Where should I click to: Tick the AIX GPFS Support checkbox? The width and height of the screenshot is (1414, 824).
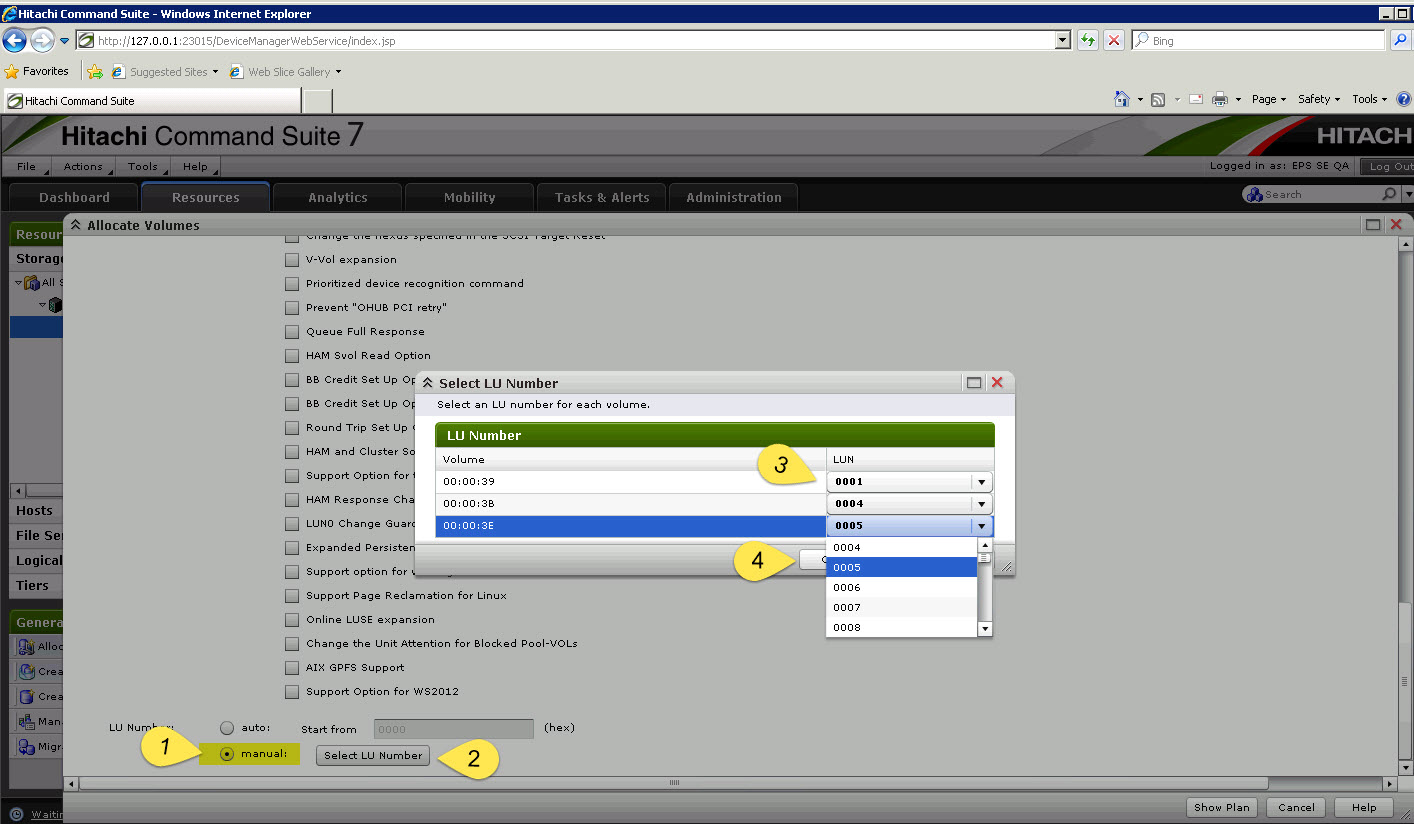[292, 668]
